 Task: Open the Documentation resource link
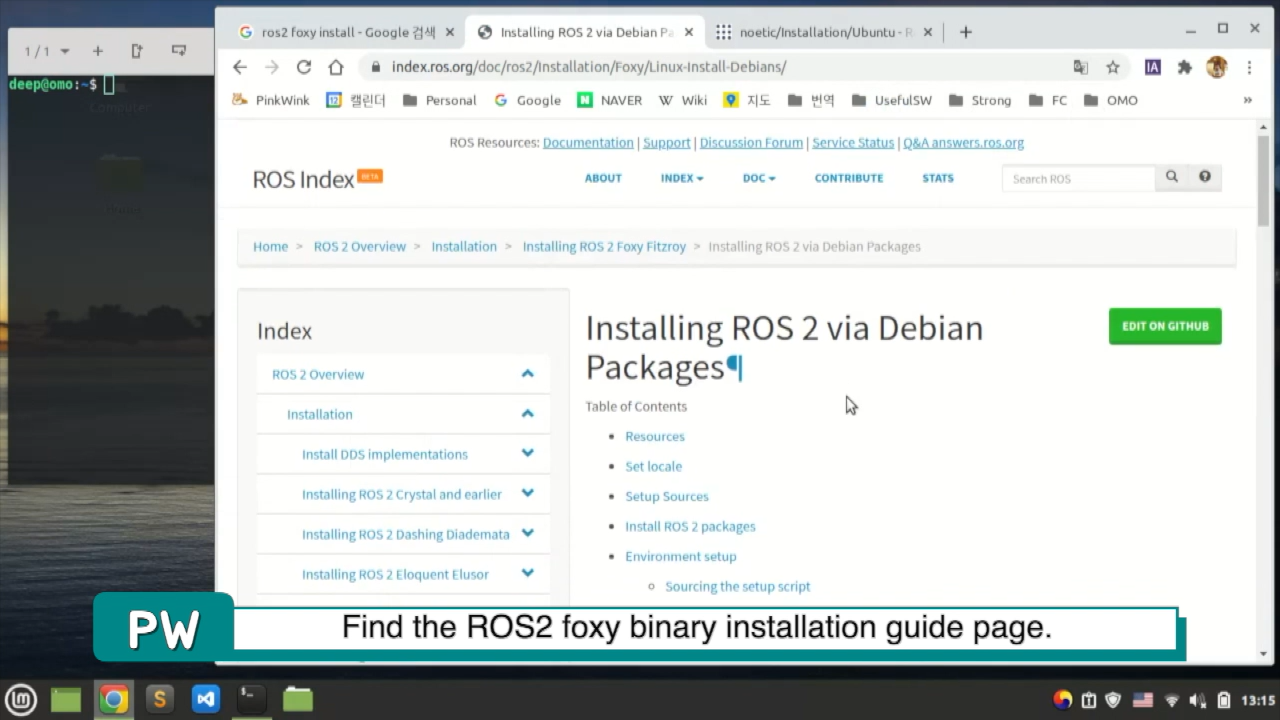click(588, 142)
